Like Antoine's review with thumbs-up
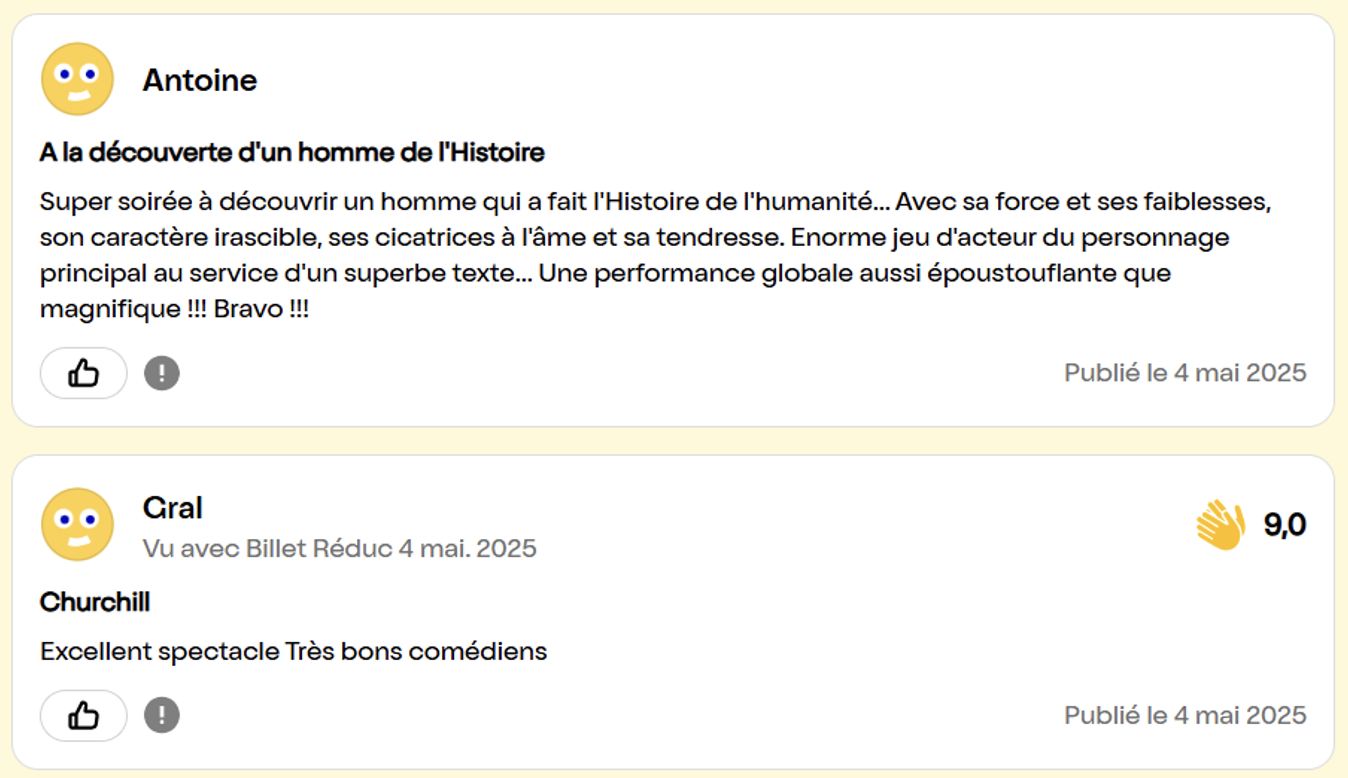The width and height of the screenshot is (1348, 778). coord(84,374)
